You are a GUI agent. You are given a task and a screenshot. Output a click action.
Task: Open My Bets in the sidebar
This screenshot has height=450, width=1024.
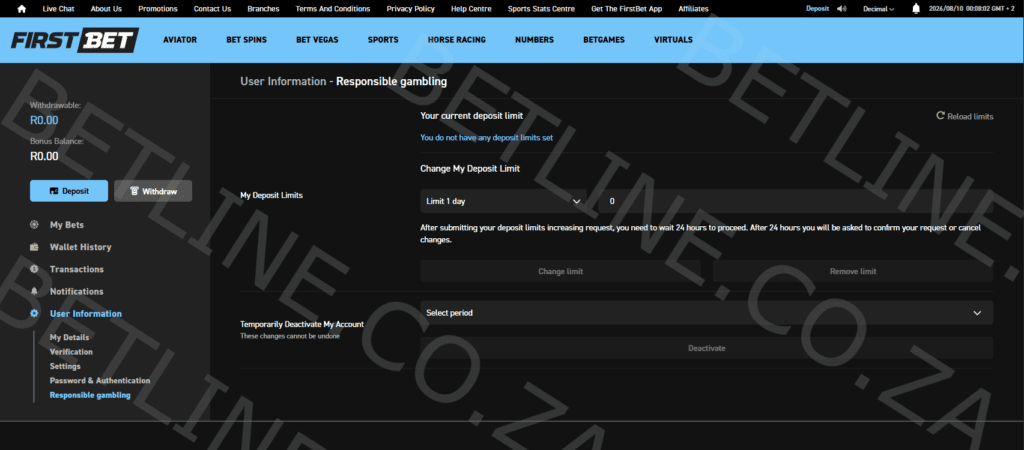[67, 225]
